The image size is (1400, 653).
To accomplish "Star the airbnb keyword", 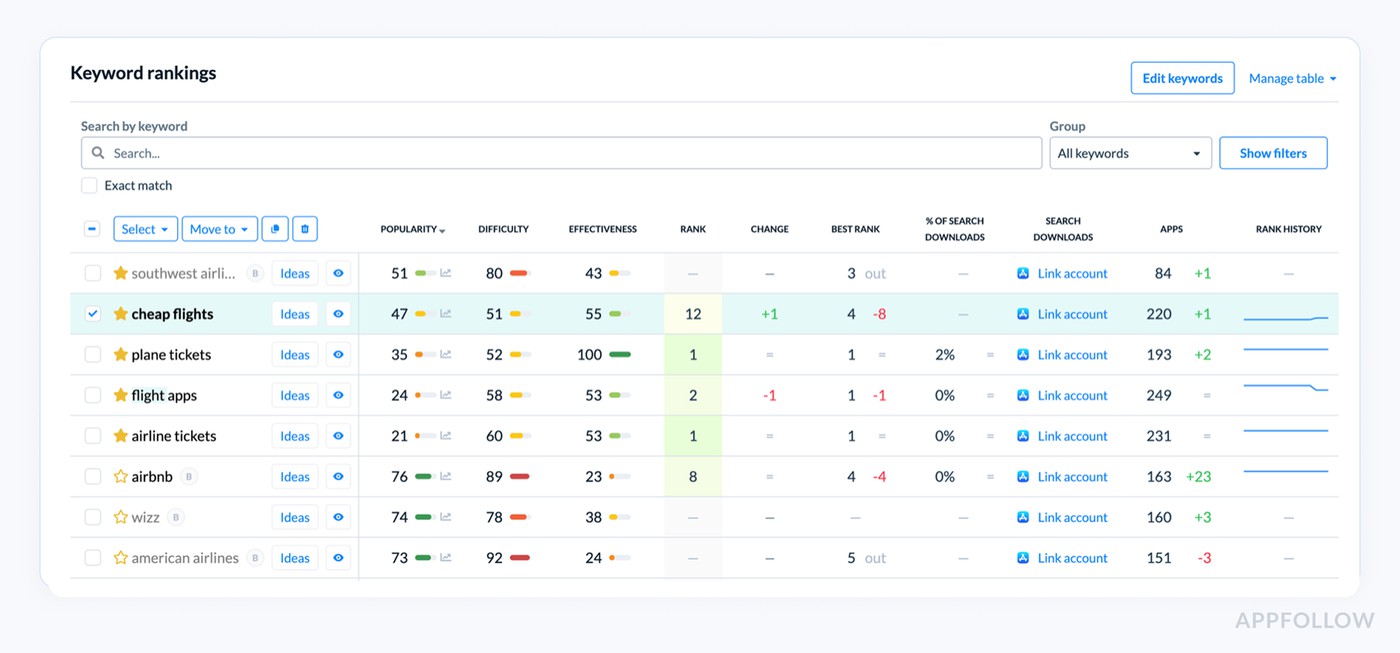I will click(x=121, y=476).
